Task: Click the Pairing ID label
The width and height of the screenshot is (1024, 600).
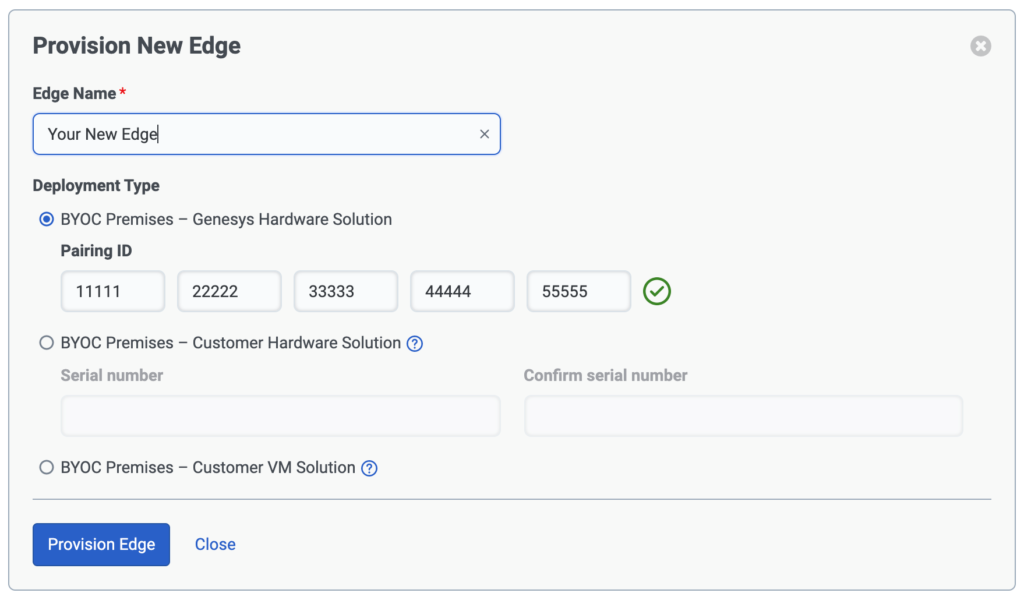Action: click(96, 251)
